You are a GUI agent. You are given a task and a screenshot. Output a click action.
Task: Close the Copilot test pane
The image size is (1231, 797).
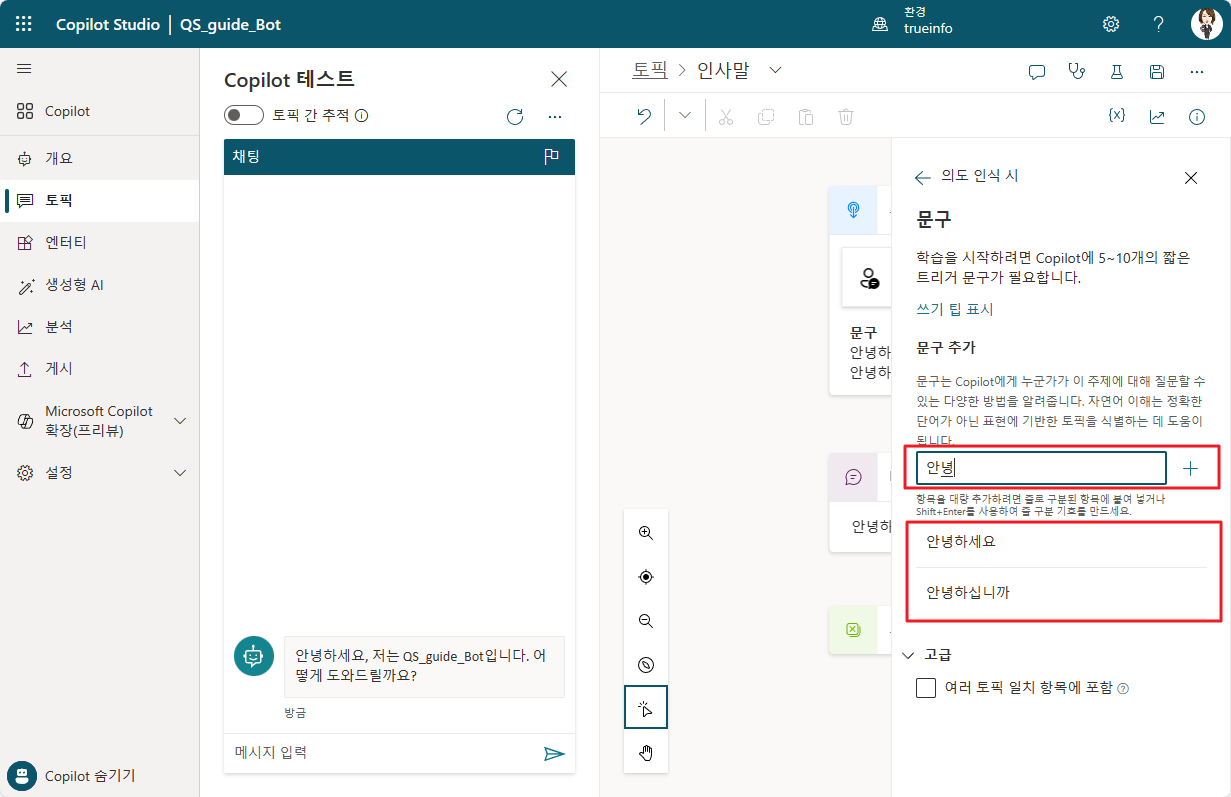pyautogui.click(x=559, y=80)
